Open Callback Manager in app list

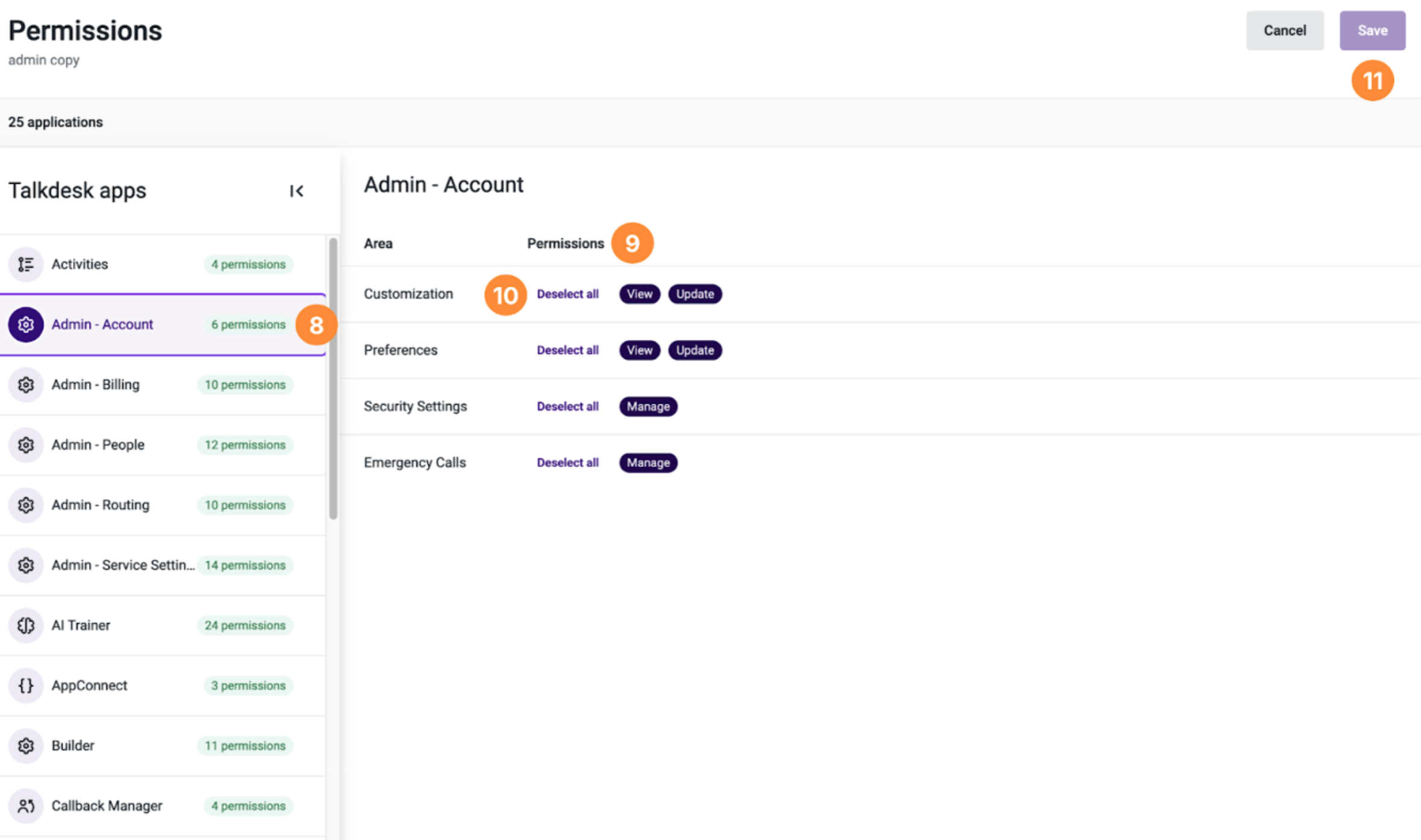point(163,806)
